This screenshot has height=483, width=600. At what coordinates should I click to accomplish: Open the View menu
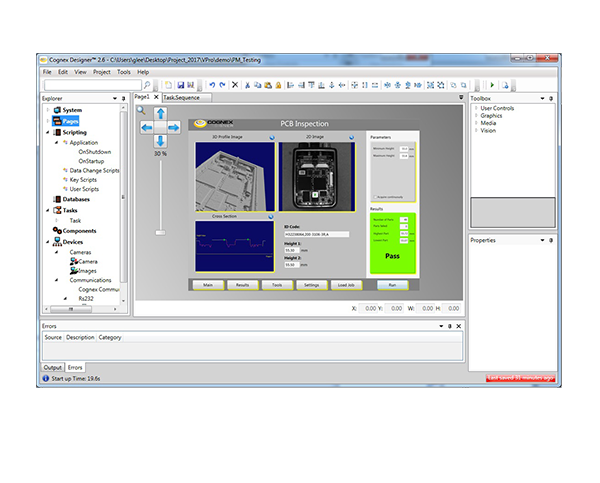click(80, 72)
